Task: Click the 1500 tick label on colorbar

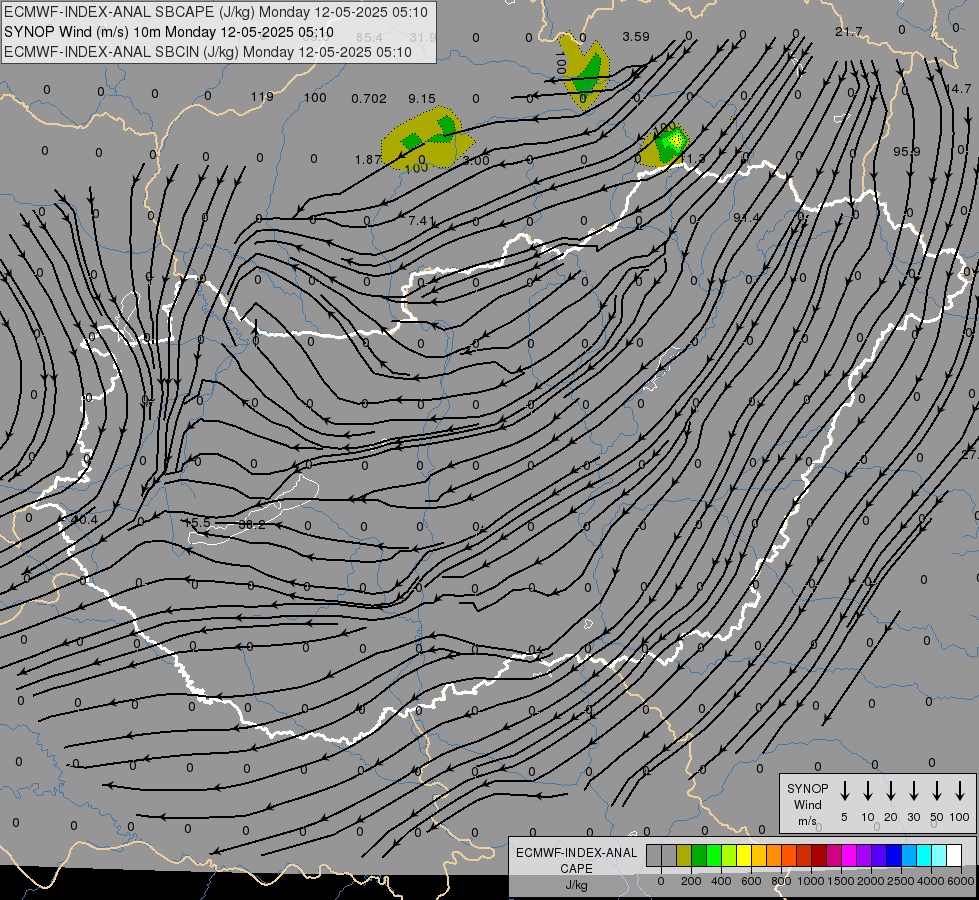Action: click(840, 881)
